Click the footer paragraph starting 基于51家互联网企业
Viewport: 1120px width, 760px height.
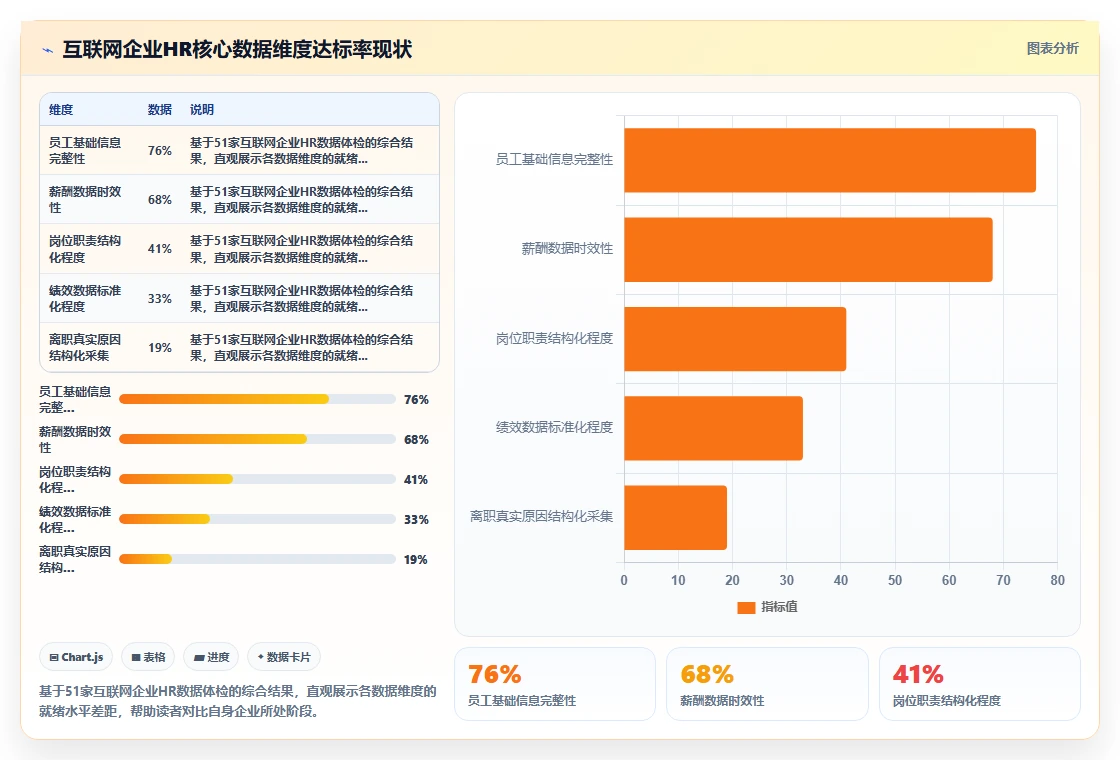coord(237,701)
